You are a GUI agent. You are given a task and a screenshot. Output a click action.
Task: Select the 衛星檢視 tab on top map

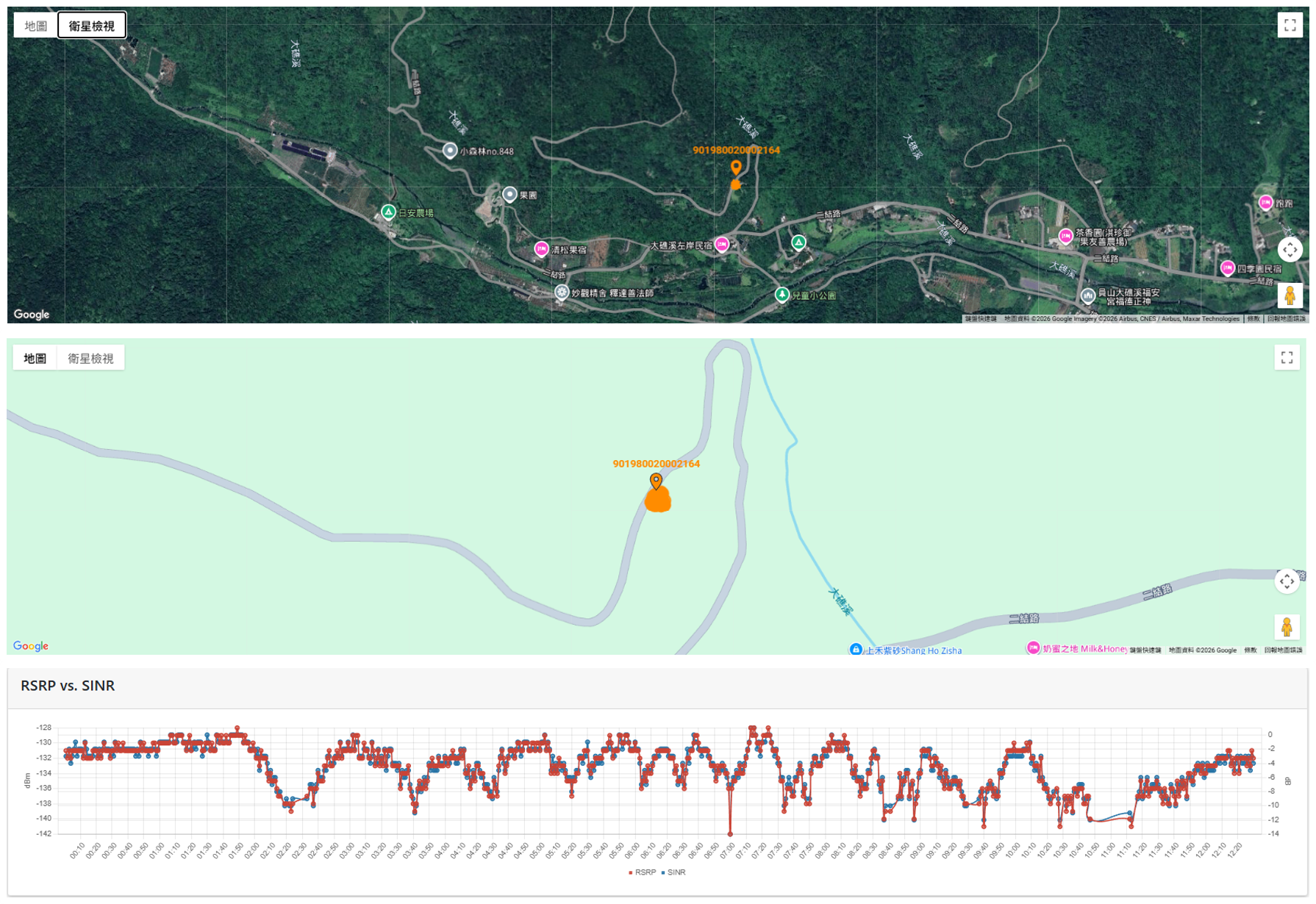coord(91,26)
